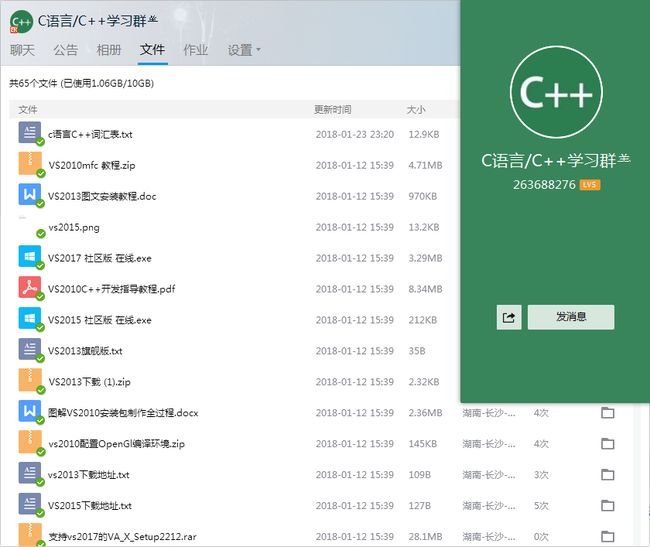Screen dimensions: 650x547
Task: Open folder icon for 支持vs2017的VA_X_Setup2212.rar row
Action: [608, 537]
